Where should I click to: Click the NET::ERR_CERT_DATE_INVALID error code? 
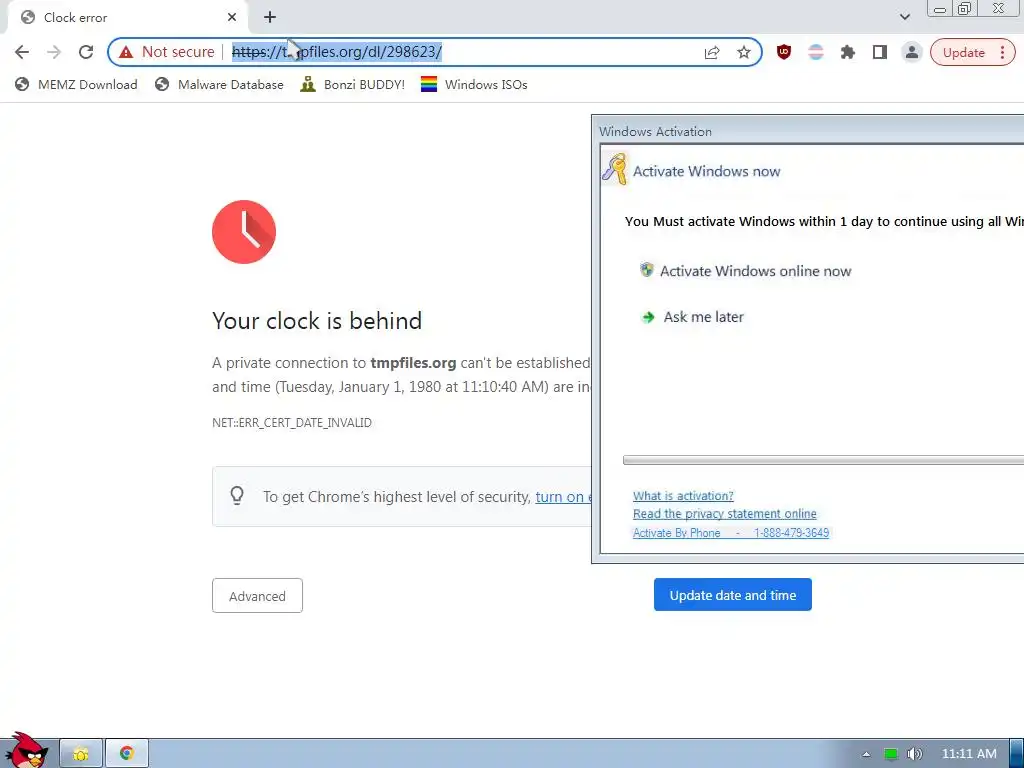click(292, 423)
